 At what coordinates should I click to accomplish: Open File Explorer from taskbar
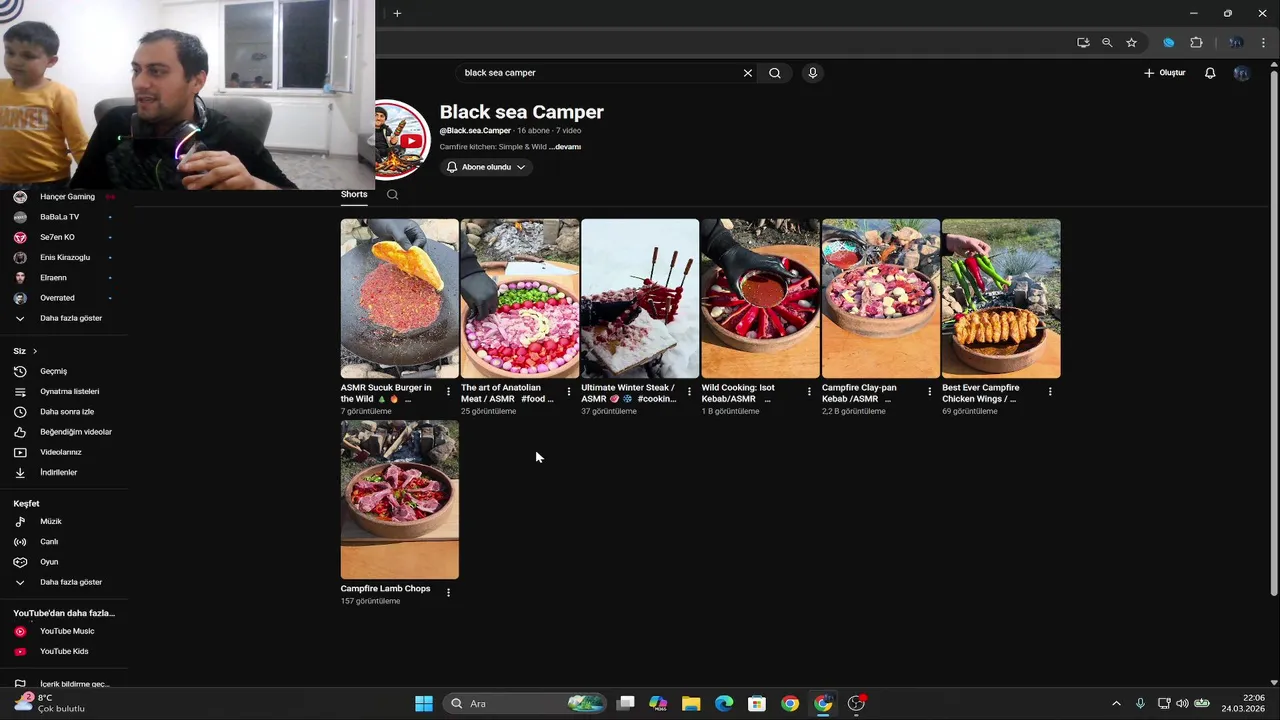[691, 703]
